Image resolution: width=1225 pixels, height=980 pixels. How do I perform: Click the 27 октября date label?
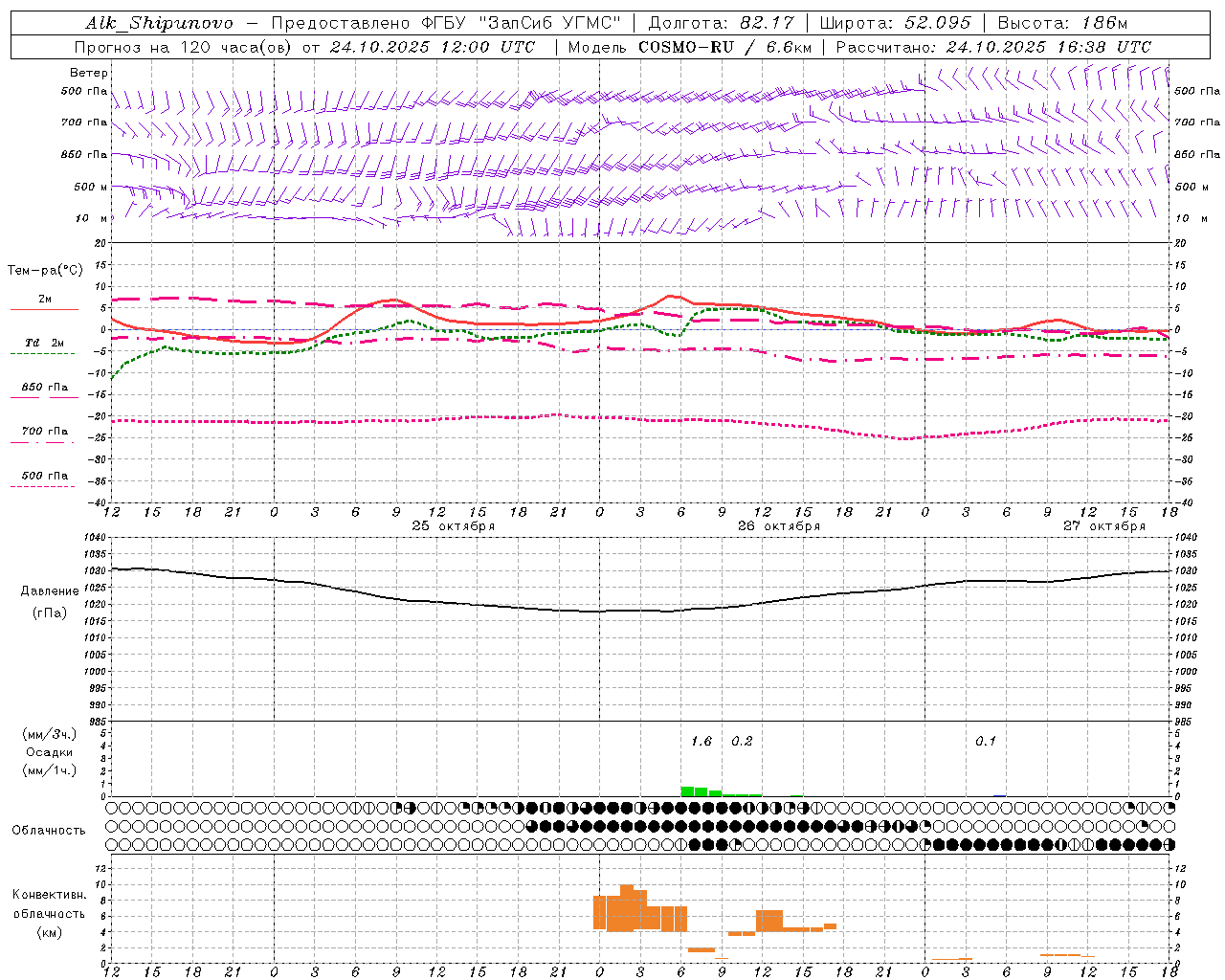click(1104, 526)
